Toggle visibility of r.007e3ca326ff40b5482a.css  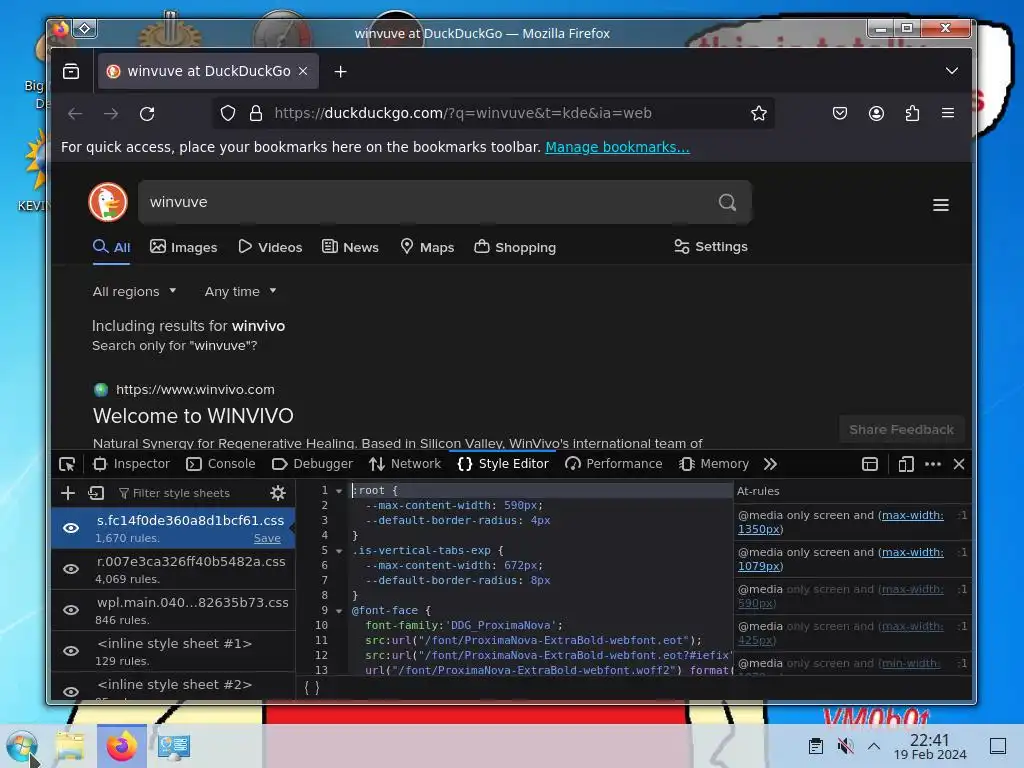[x=71, y=569]
